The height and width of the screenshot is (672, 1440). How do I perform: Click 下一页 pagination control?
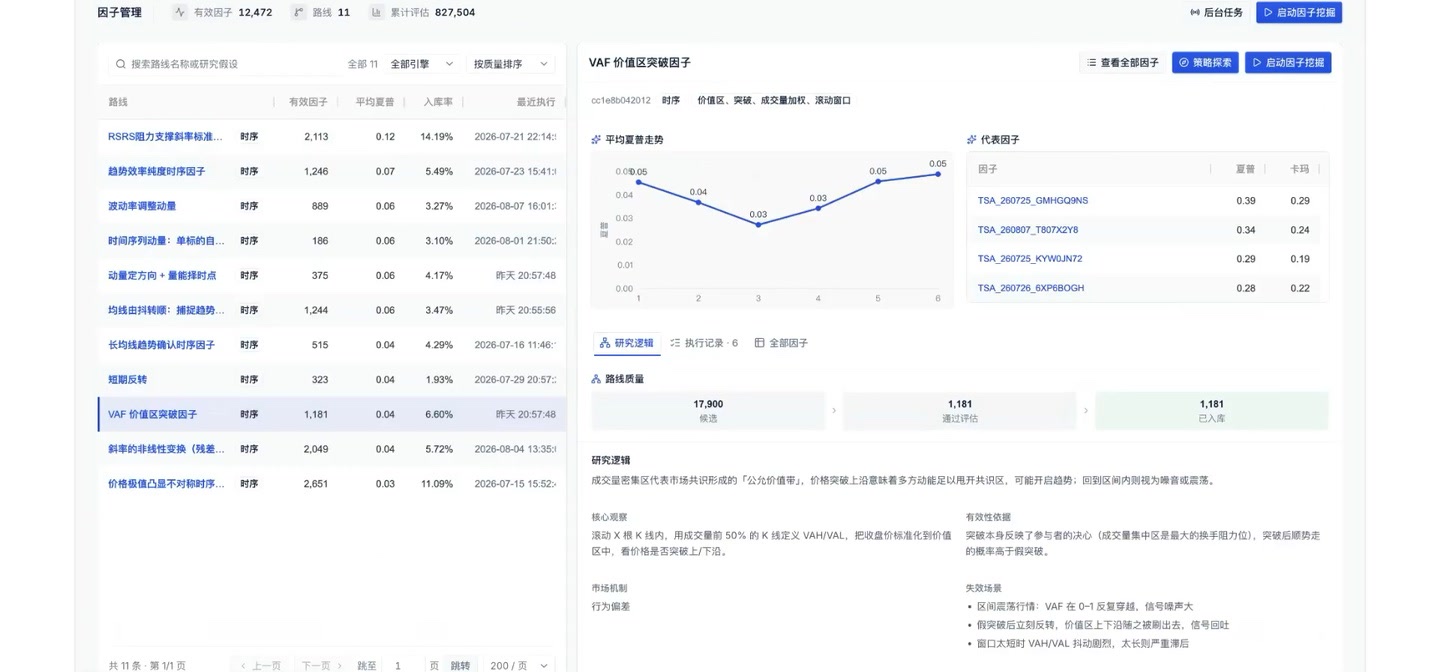(322, 665)
